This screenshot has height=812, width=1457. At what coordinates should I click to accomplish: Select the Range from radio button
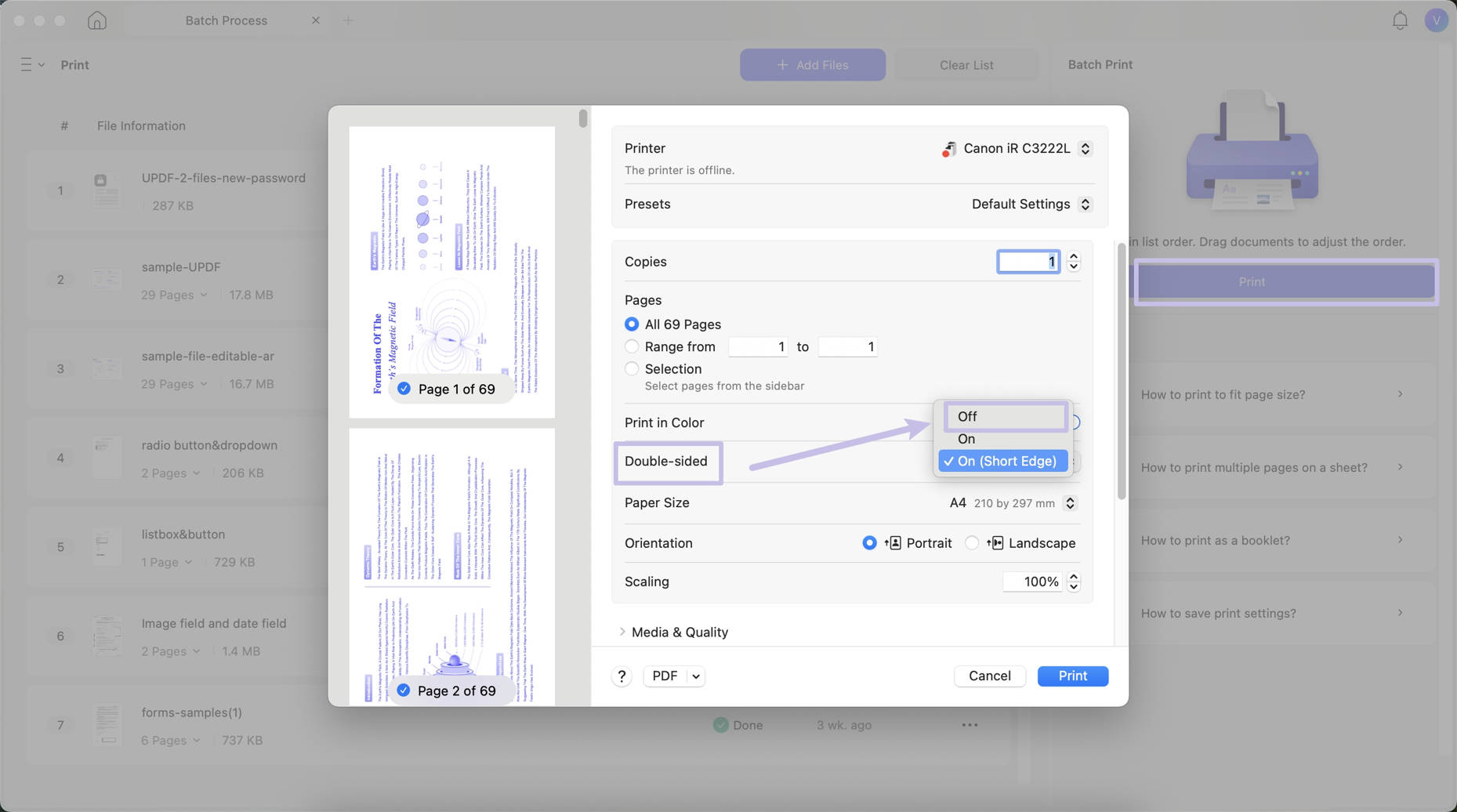coord(632,346)
